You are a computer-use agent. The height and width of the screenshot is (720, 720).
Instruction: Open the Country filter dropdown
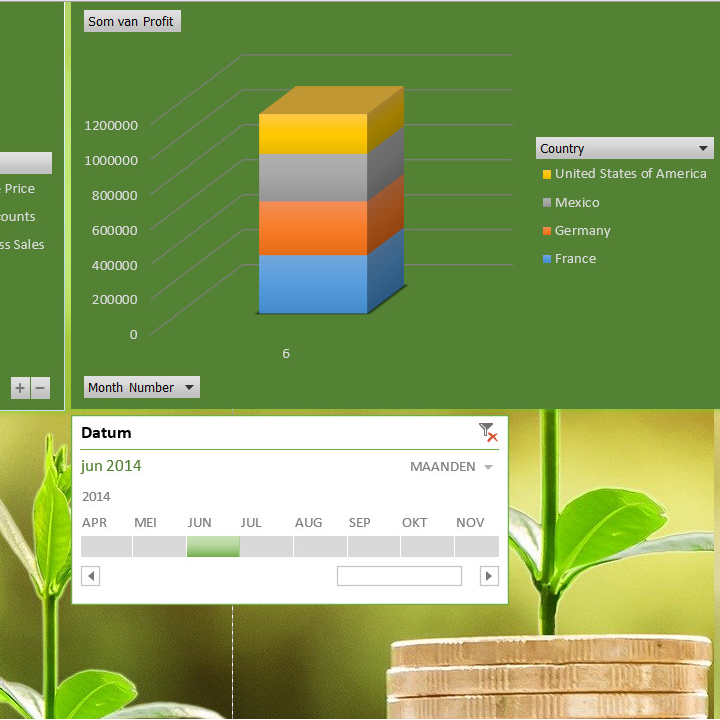[x=704, y=149]
